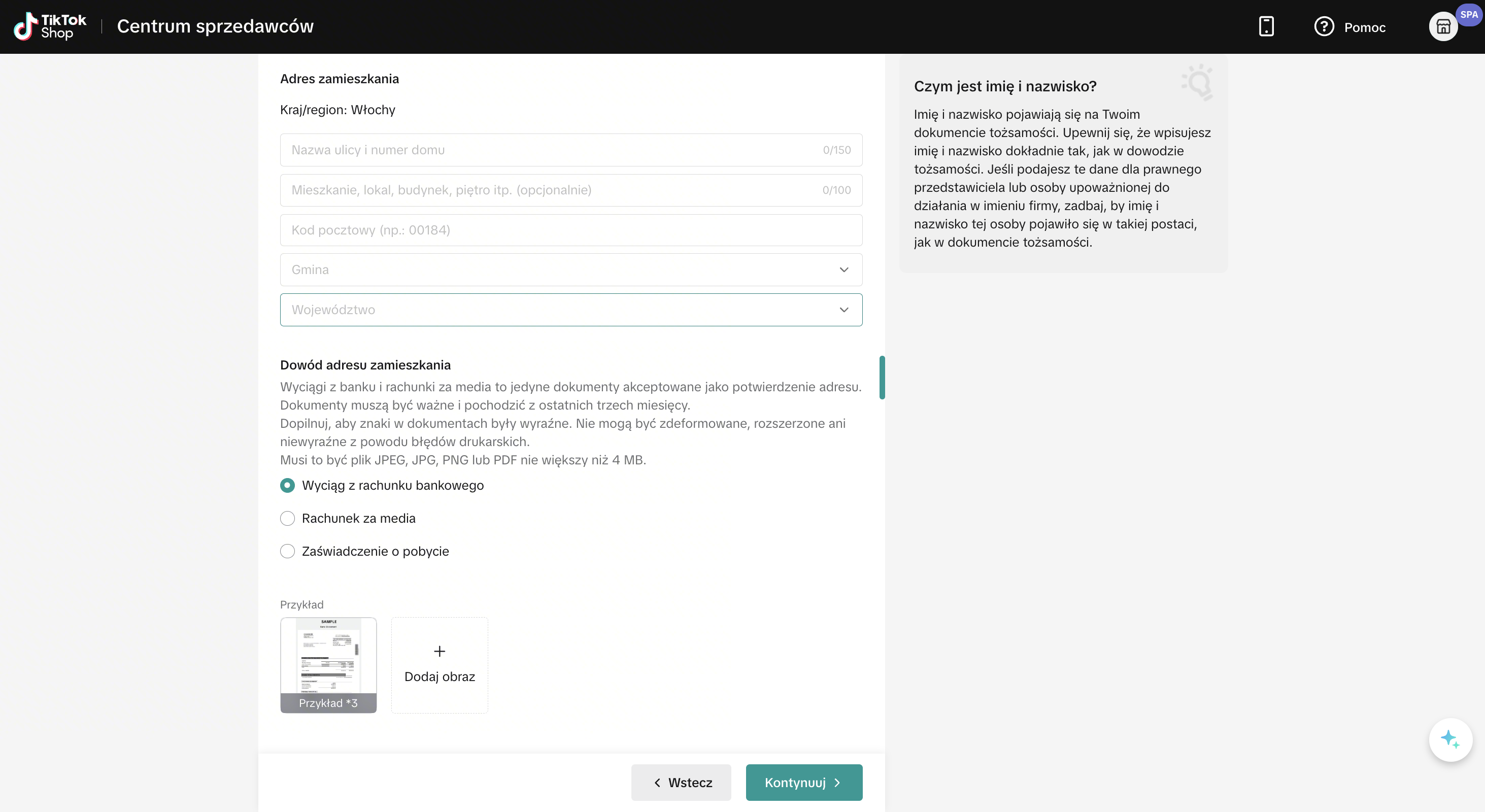This screenshot has width=1485, height=812.
Task: Open the Pomoc help menu
Action: click(x=1349, y=26)
